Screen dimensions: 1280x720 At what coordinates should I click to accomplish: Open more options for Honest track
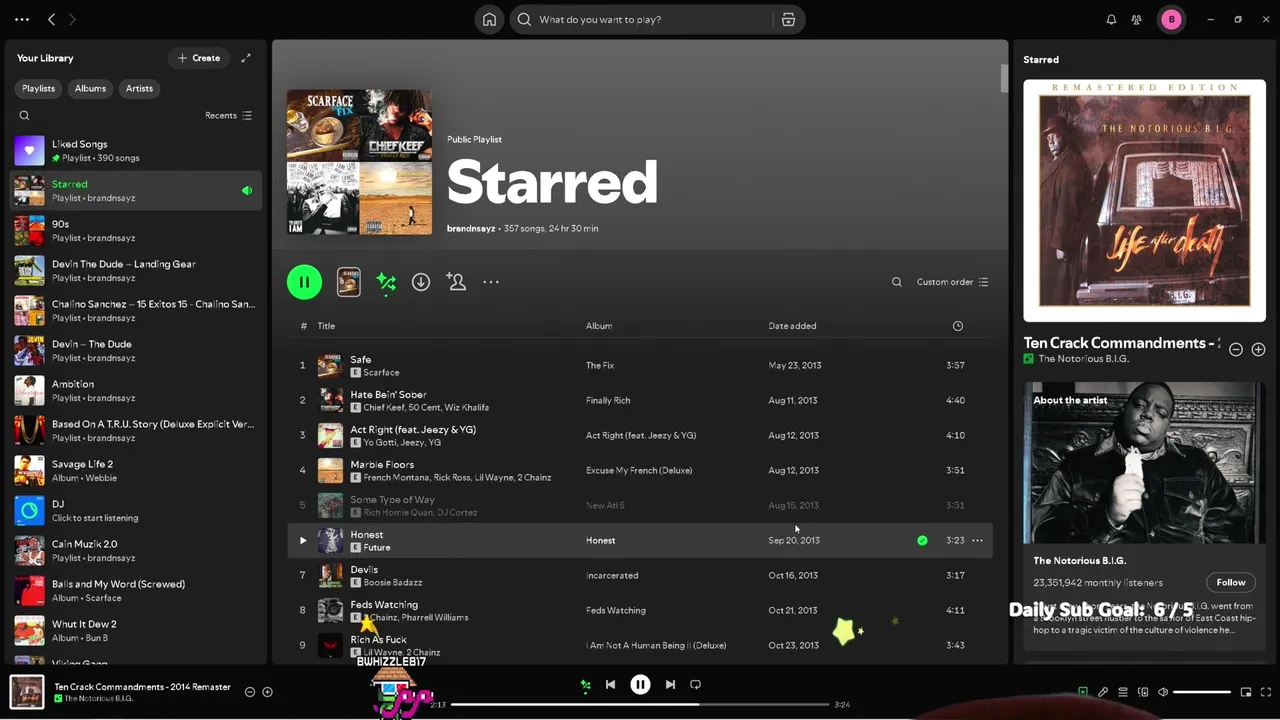click(x=977, y=540)
